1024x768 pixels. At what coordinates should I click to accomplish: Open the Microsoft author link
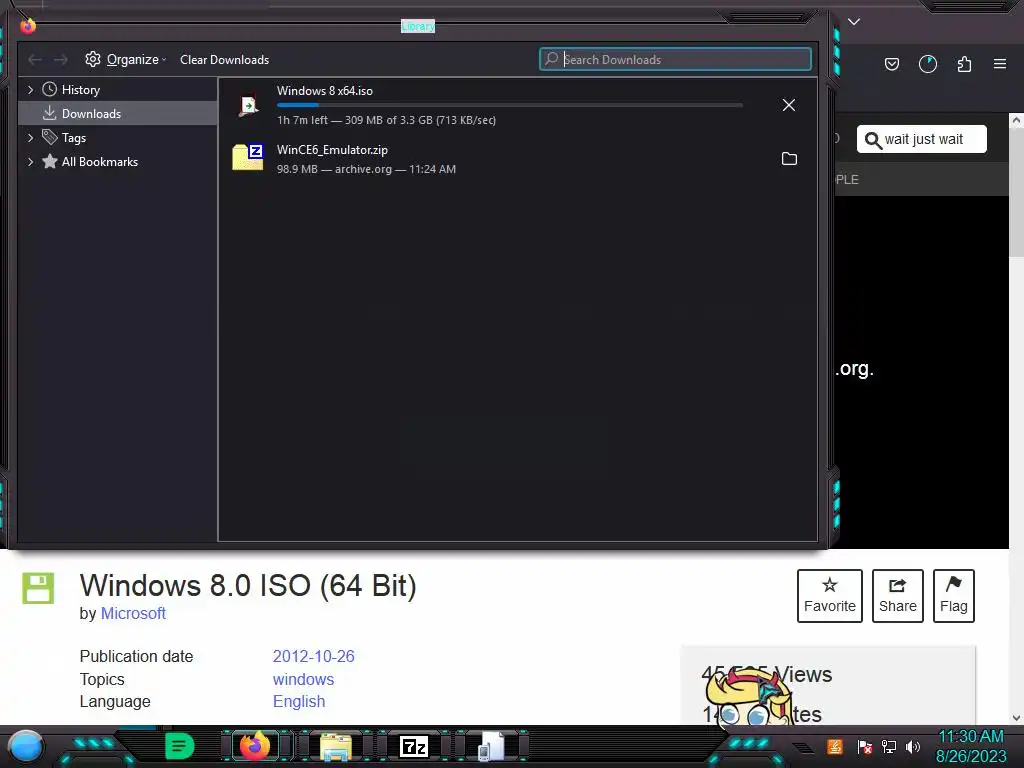[133, 613]
